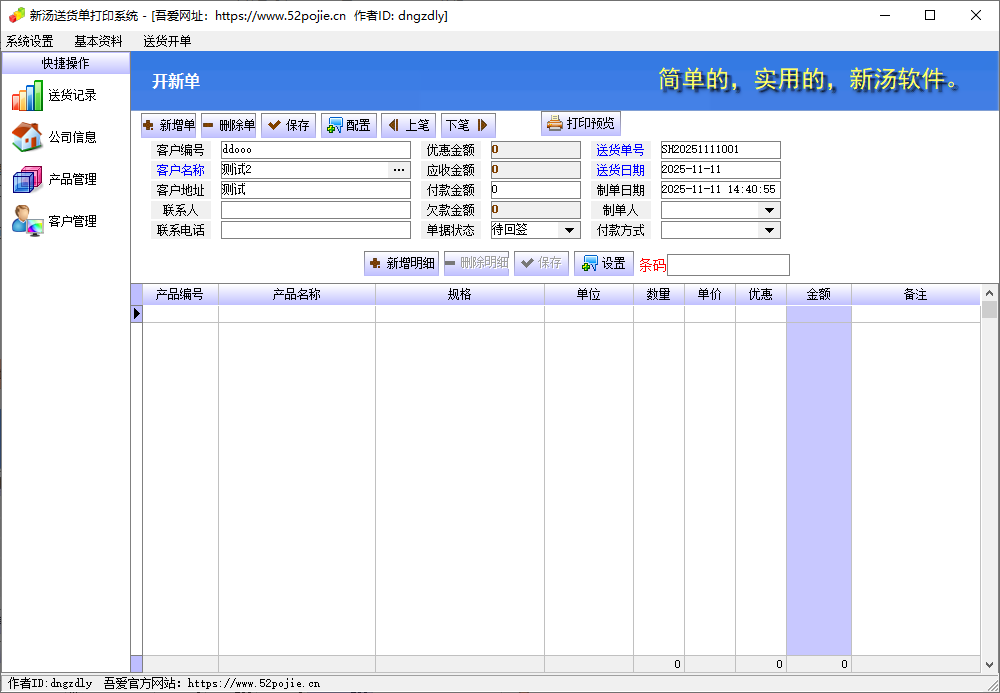Add a detail line with 新增明细
Image resolution: width=1000 pixels, height=693 pixels.
pyautogui.click(x=402, y=263)
